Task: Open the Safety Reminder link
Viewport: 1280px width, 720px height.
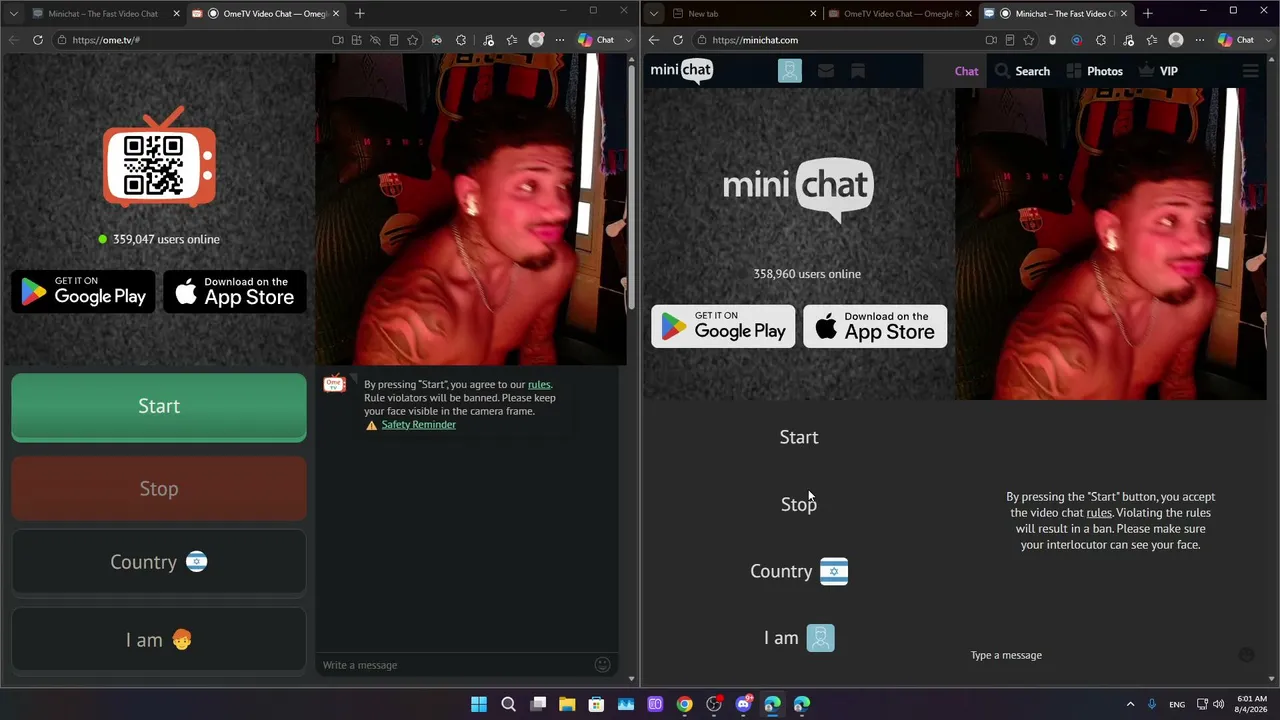Action: [418, 424]
